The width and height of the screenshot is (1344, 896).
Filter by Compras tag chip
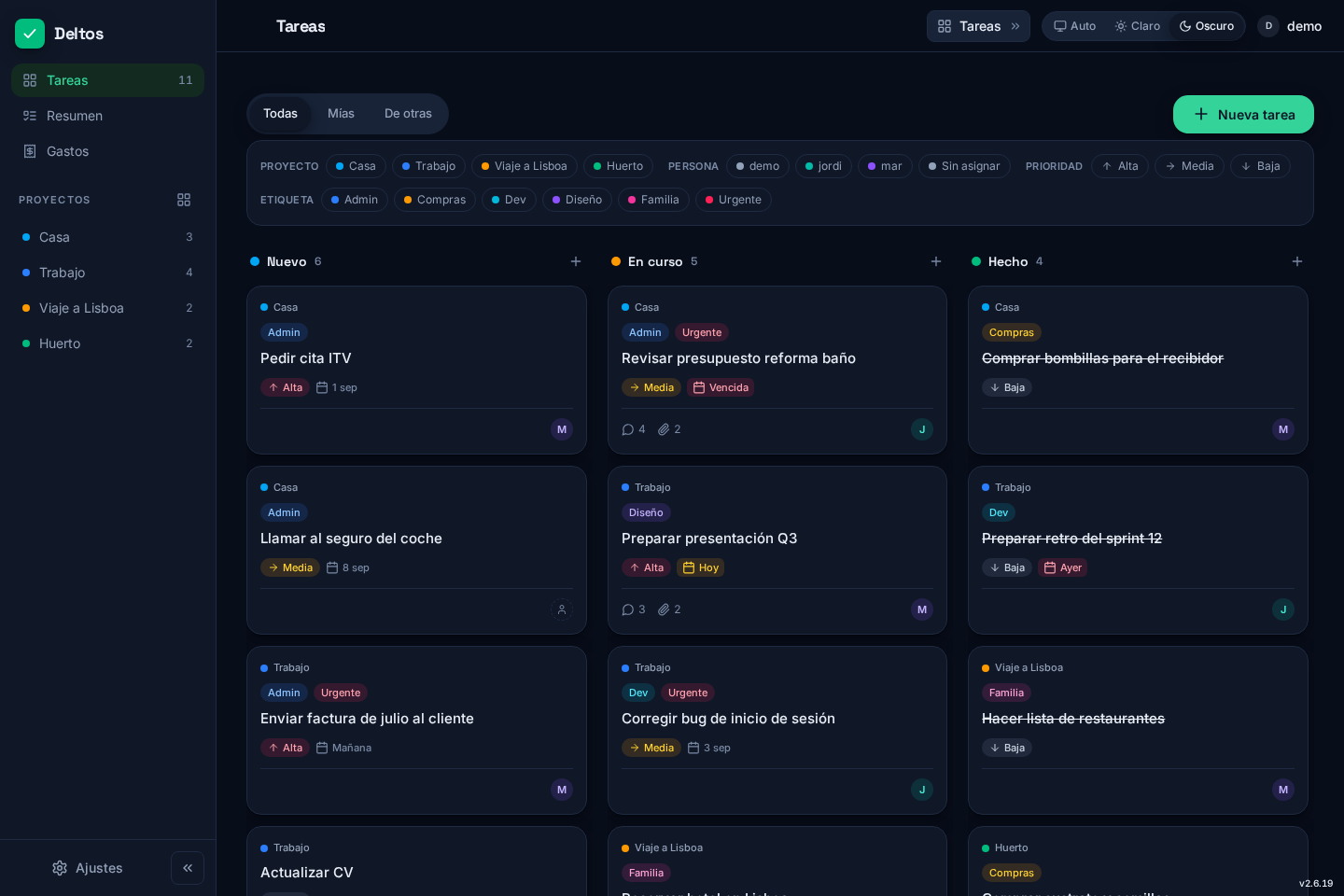435,200
